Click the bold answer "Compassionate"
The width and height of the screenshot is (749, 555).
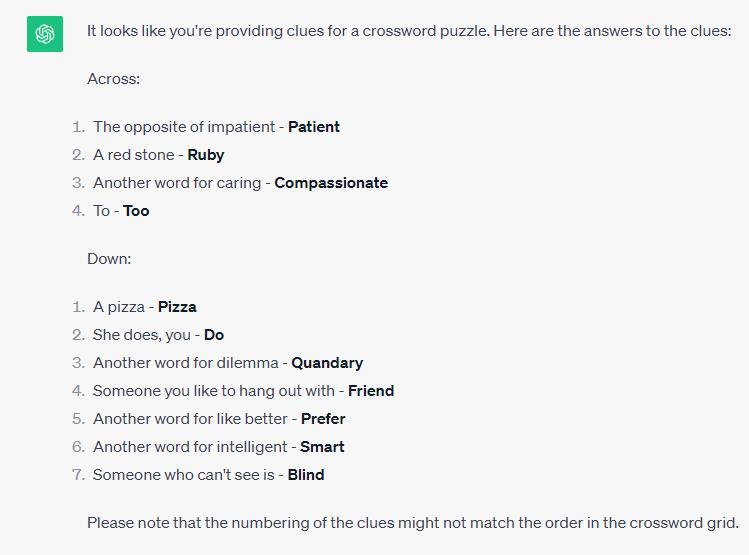[x=331, y=183]
